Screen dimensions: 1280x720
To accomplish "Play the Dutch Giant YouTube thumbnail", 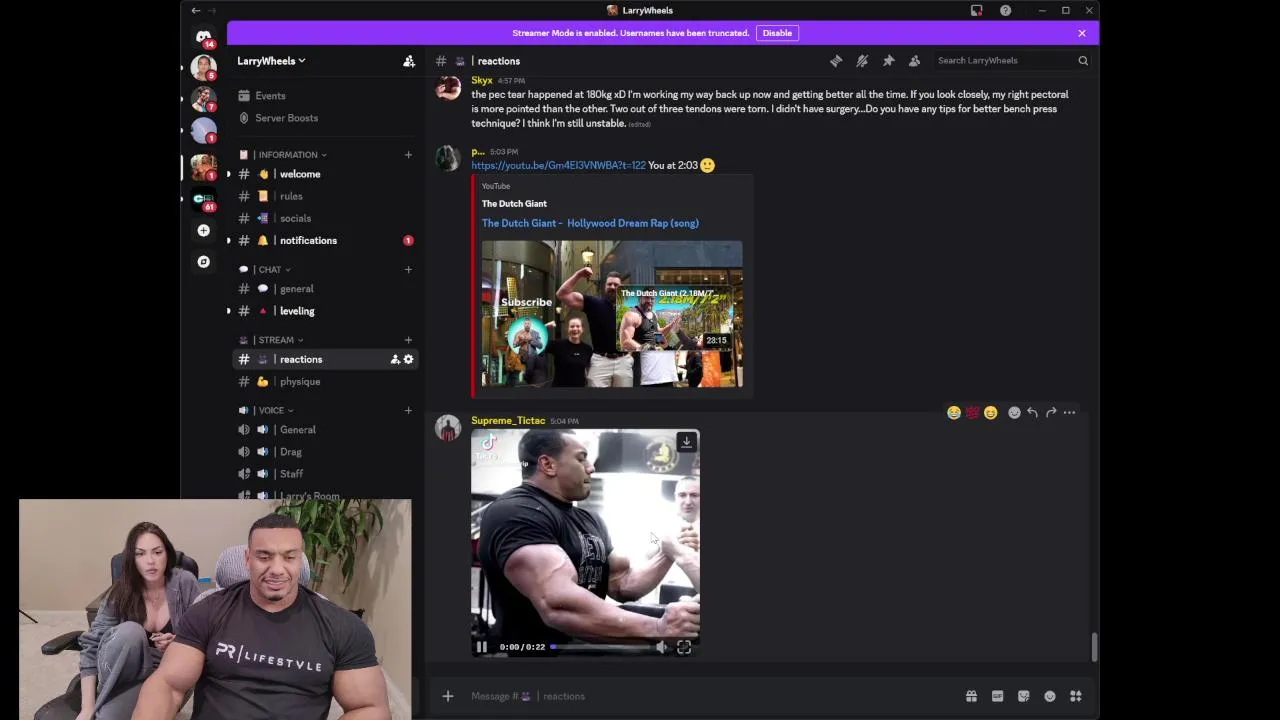I will point(612,314).
